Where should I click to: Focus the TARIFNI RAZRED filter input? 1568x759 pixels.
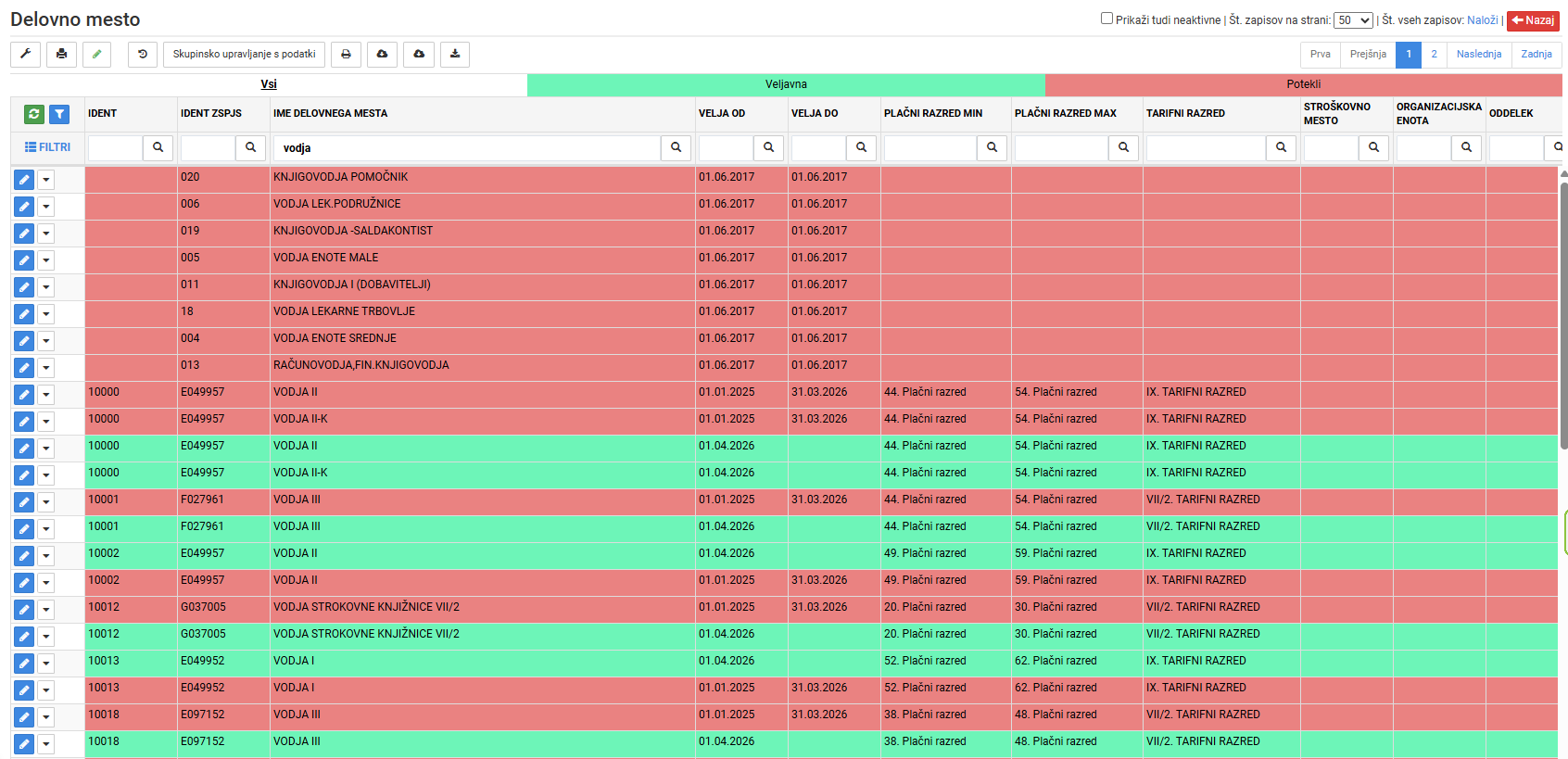[x=1206, y=147]
